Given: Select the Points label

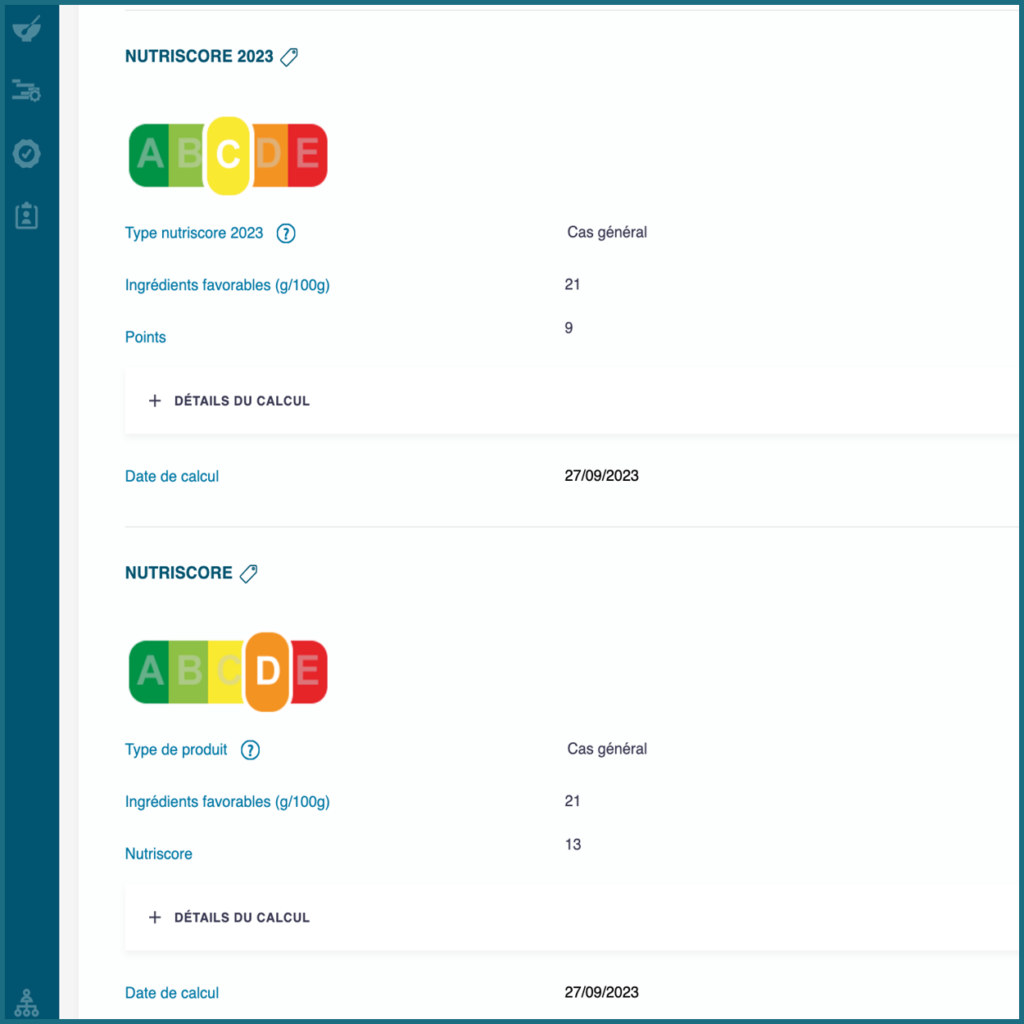Looking at the screenshot, I should 146,337.
